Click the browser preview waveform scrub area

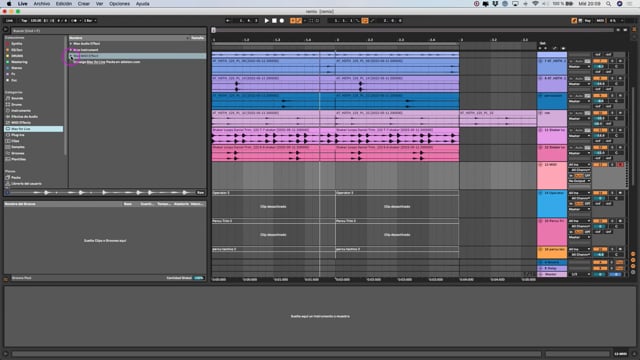pyautogui.click(x=103, y=192)
